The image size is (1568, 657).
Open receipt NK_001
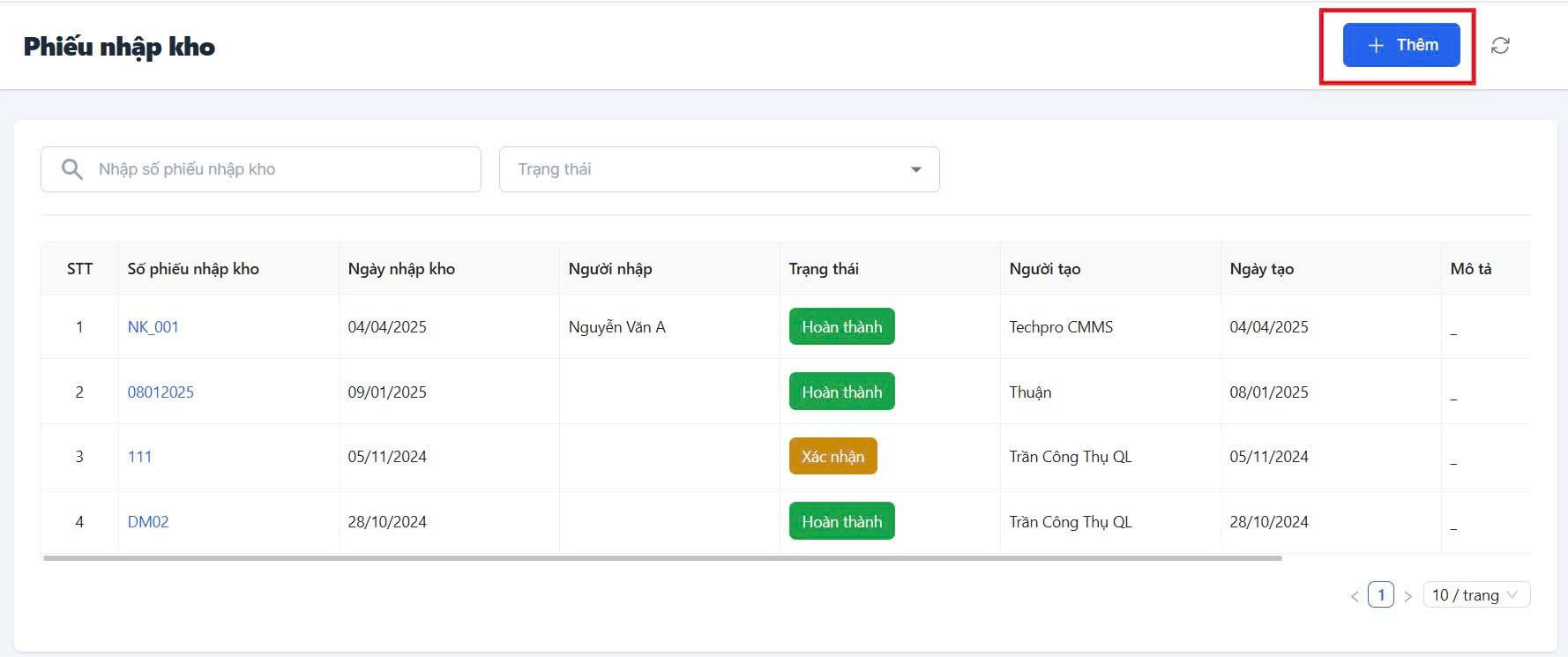click(x=153, y=327)
